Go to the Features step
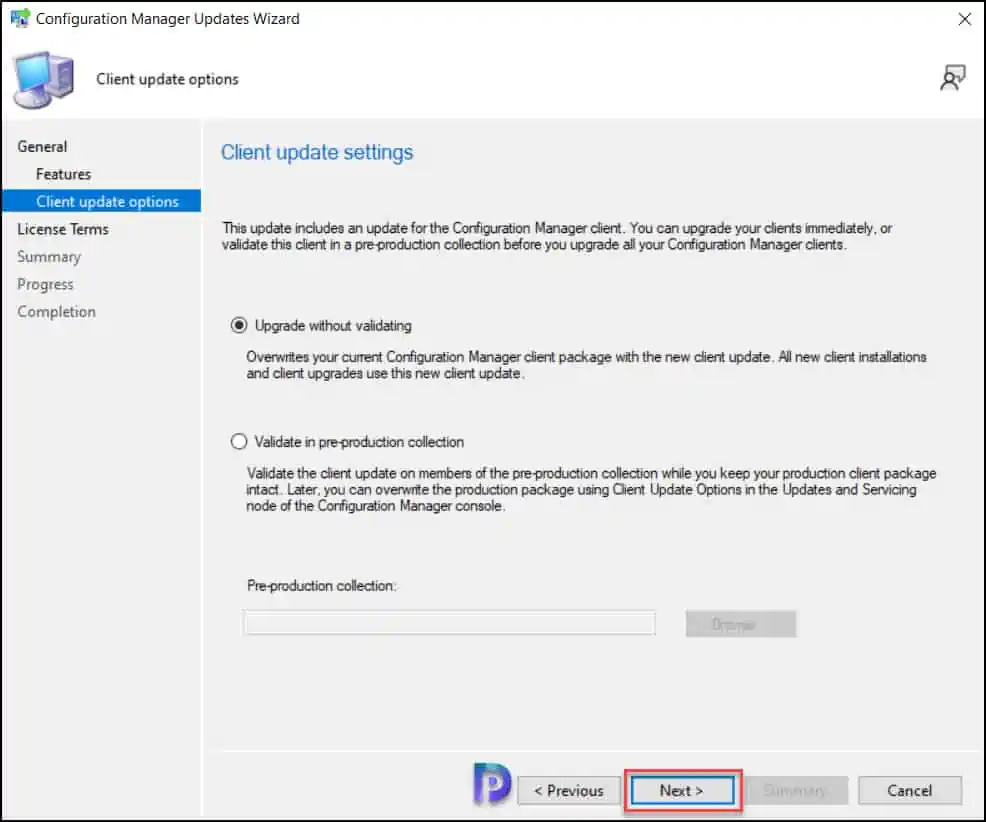This screenshot has width=986, height=822. click(64, 174)
